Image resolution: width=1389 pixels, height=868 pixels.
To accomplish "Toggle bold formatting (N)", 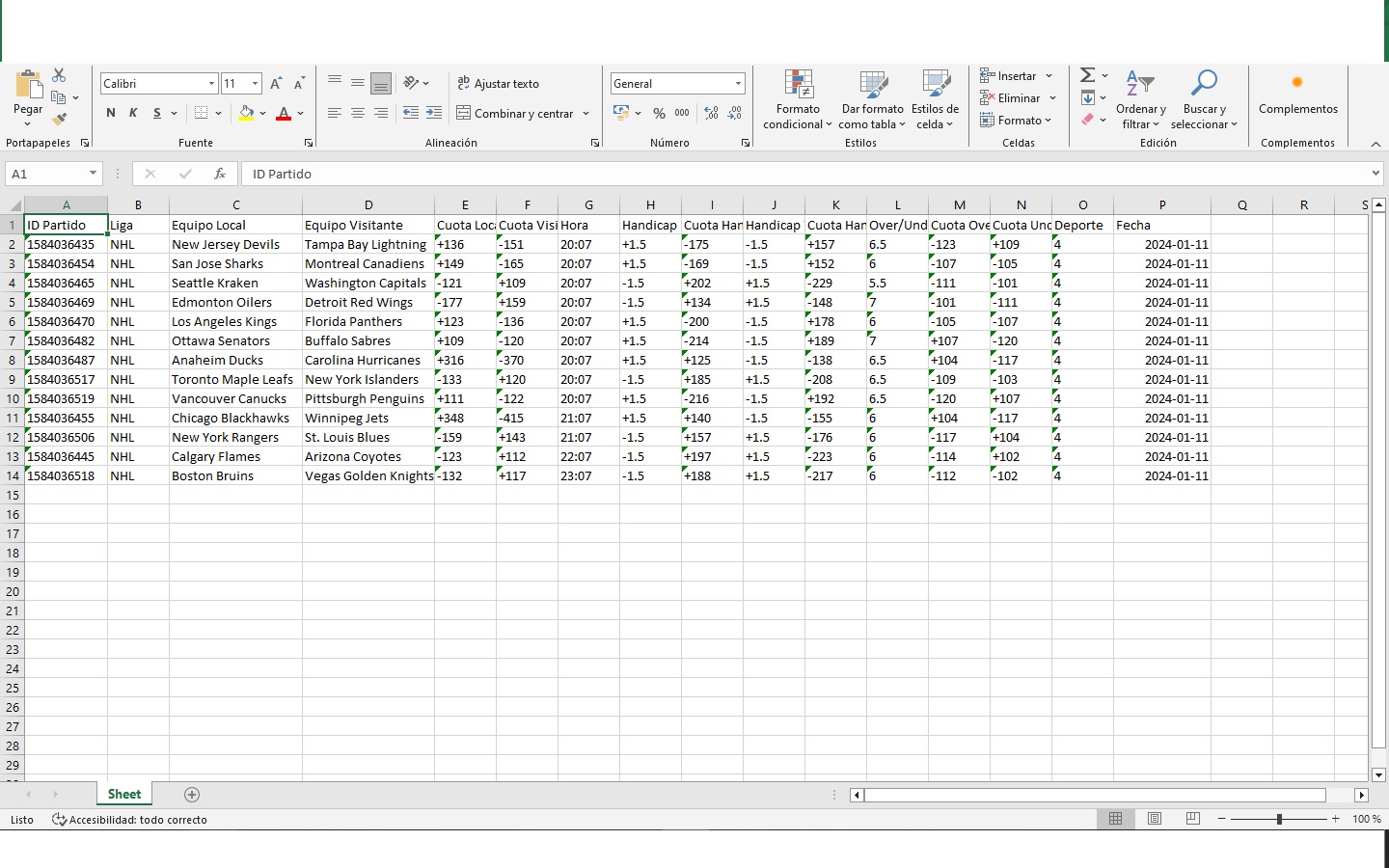I will 111,113.
